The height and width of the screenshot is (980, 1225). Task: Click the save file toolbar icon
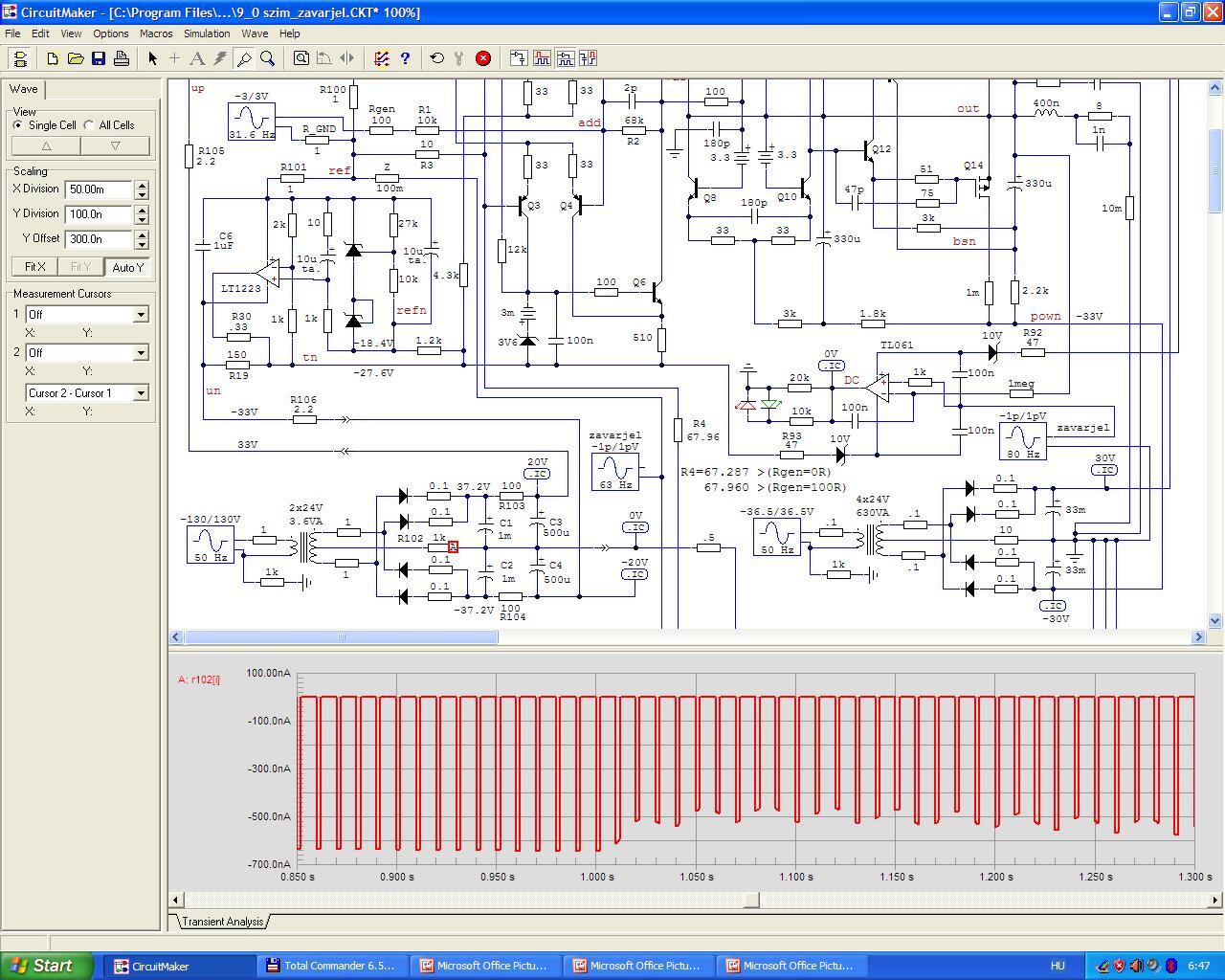99,58
